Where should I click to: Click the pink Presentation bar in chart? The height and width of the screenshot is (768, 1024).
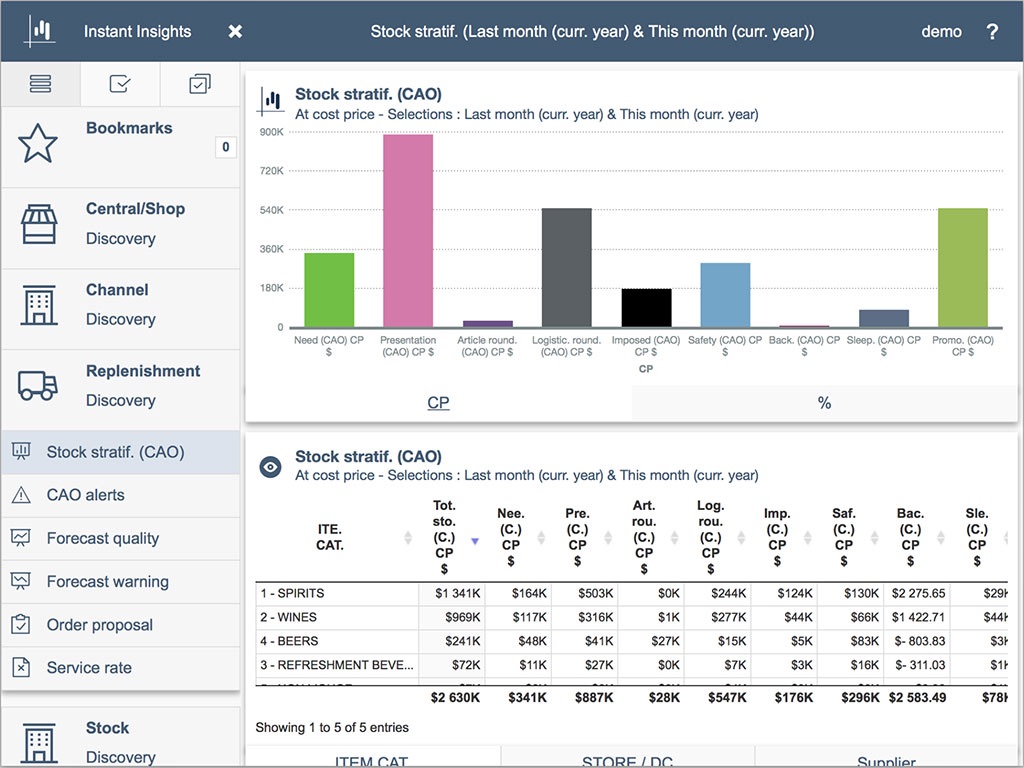click(408, 230)
